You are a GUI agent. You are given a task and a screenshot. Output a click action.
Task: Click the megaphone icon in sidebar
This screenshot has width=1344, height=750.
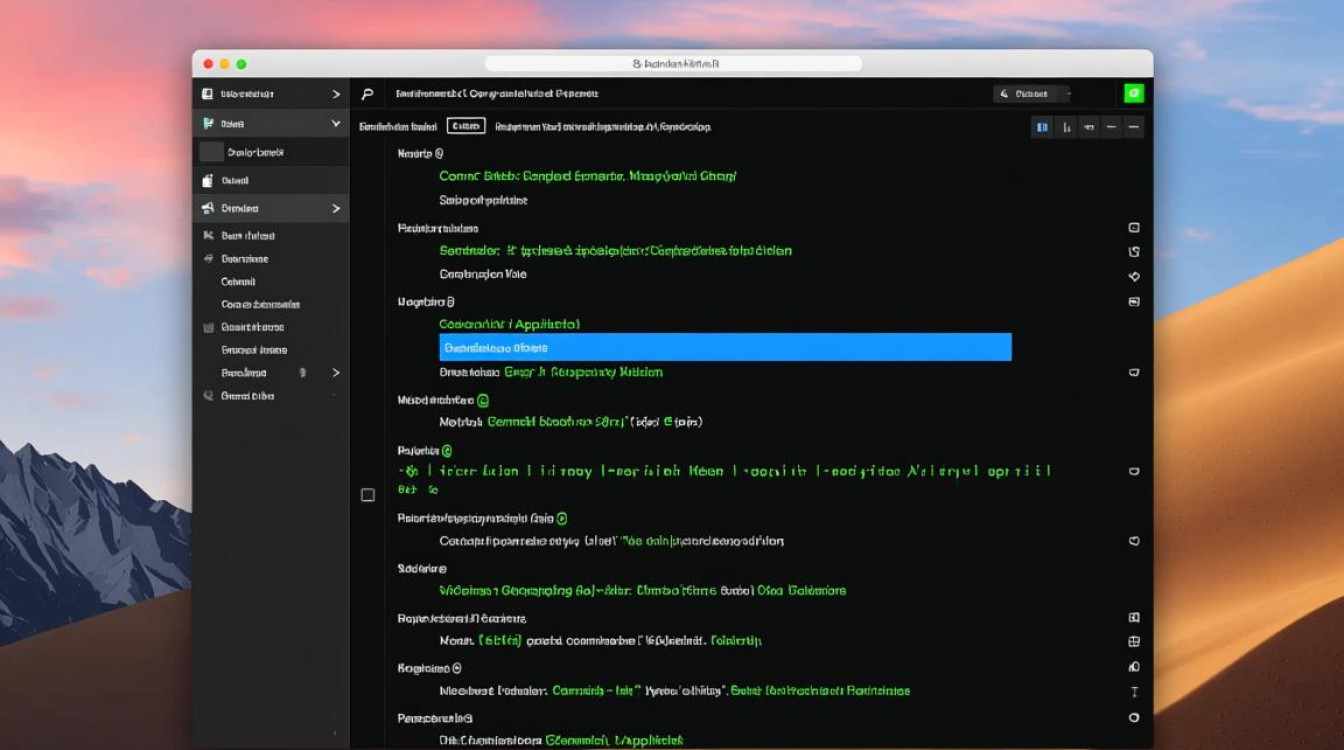[x=207, y=209]
